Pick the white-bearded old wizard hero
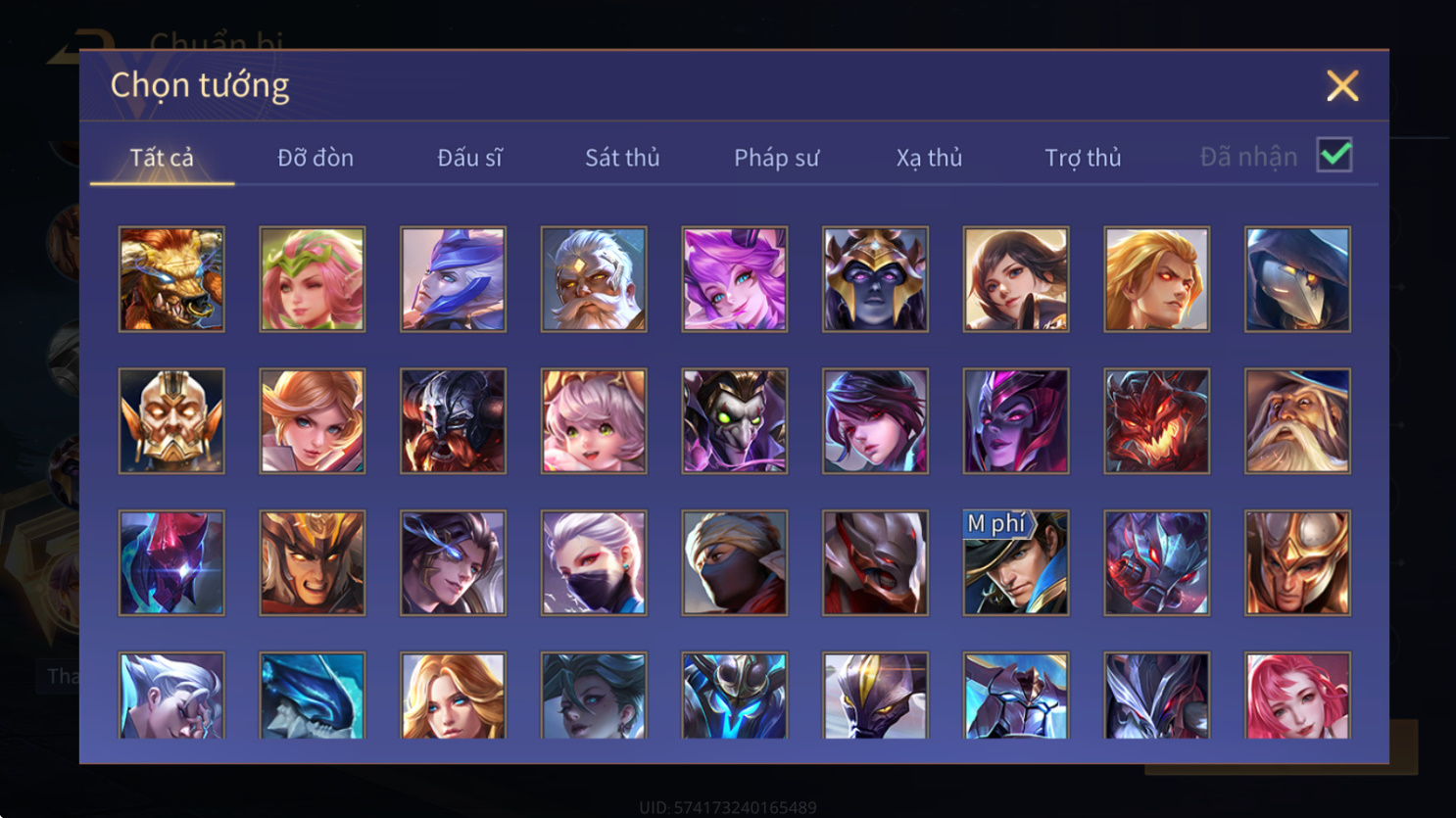The height and width of the screenshot is (818, 1456). [x=1297, y=421]
